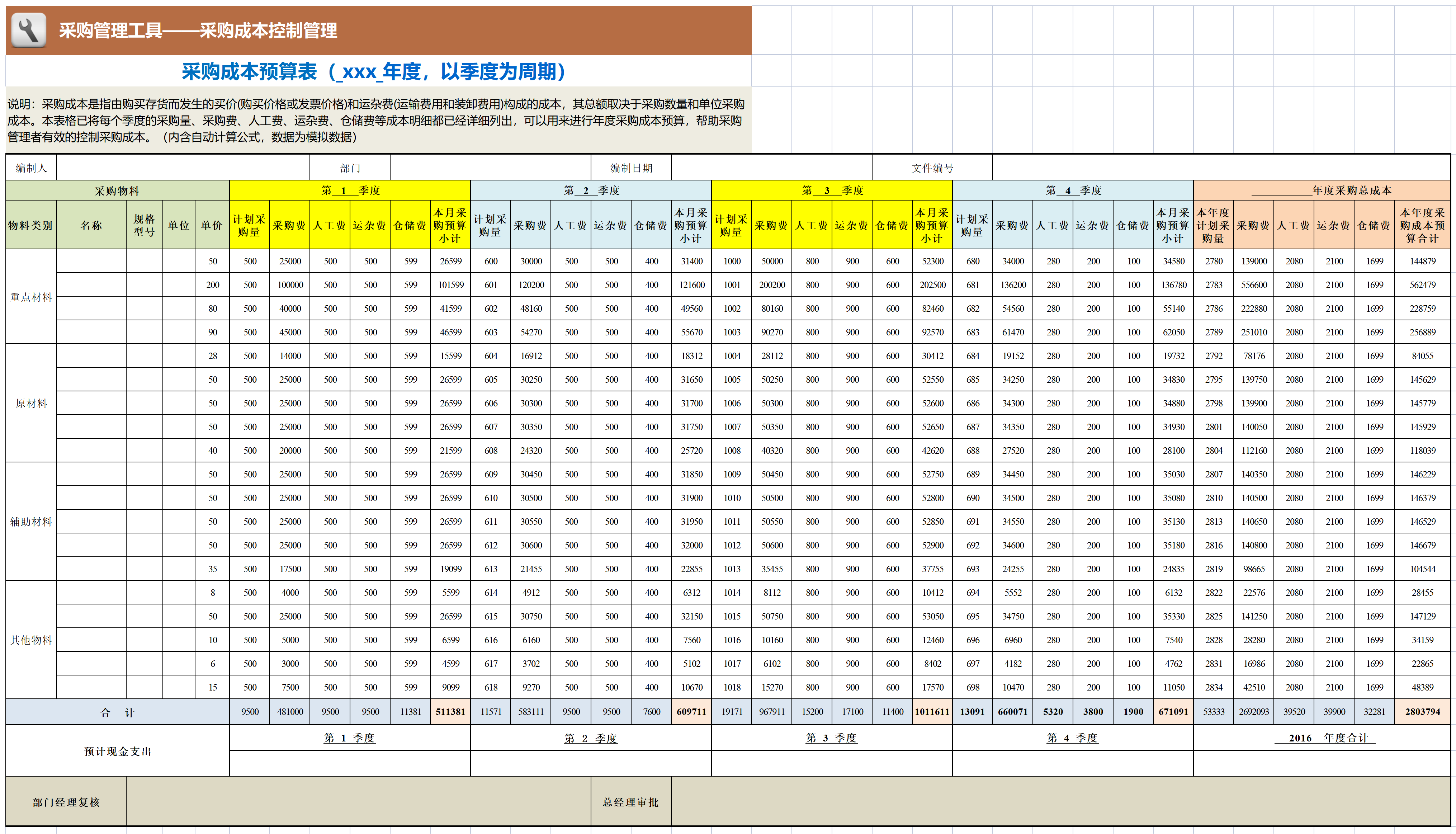Select the cell with value 100000
The width and height of the screenshot is (1456, 834).
pos(290,285)
